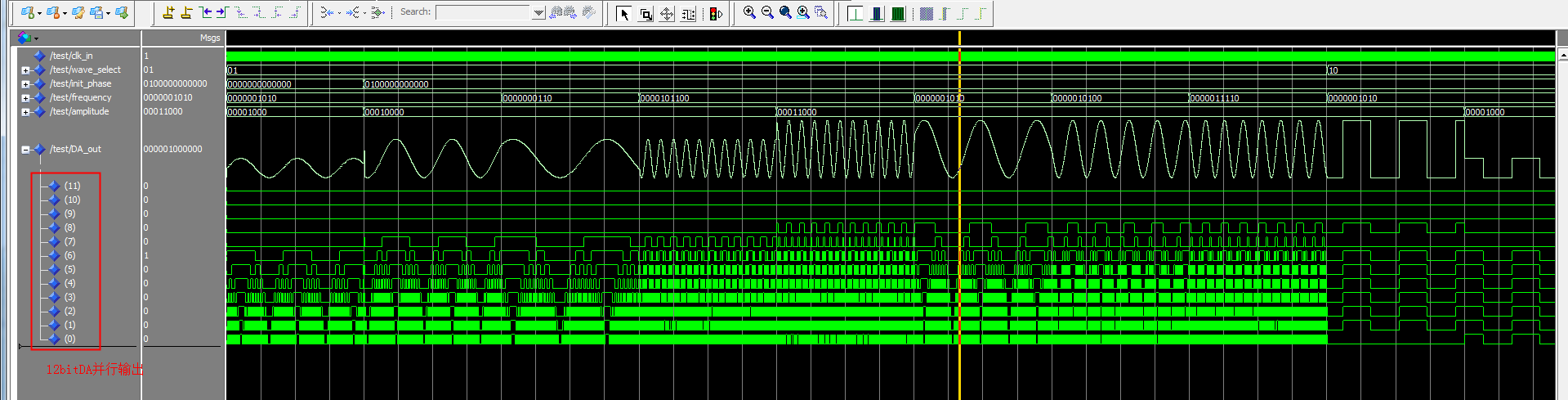1568x400 pixels.
Task: Click the traffic light stop-drawing icon
Action: point(716,13)
